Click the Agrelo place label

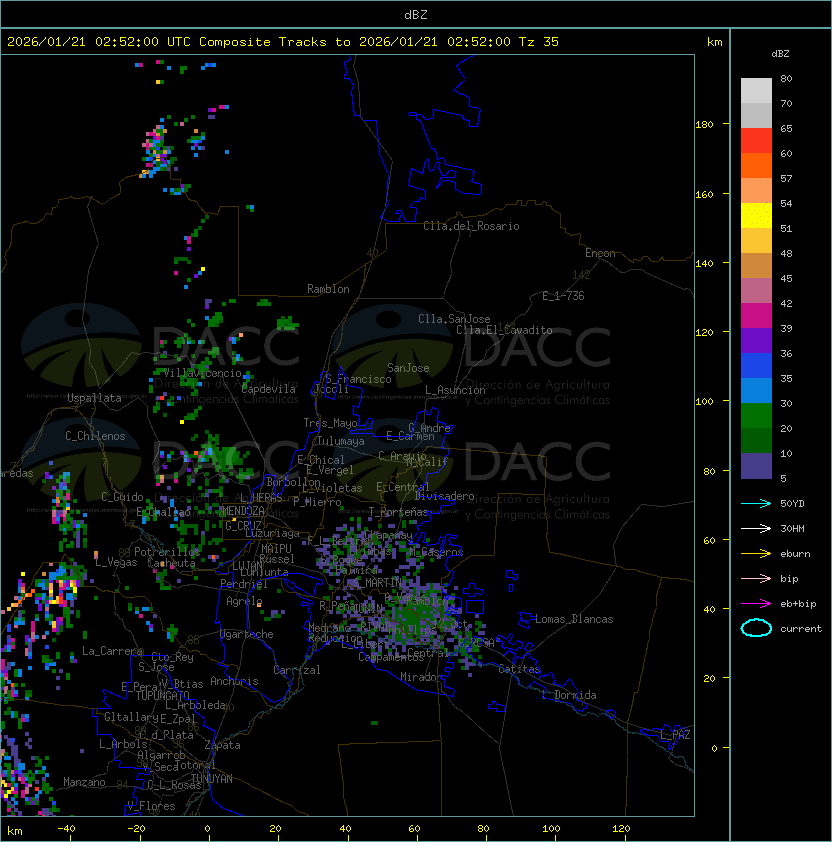[x=244, y=601]
